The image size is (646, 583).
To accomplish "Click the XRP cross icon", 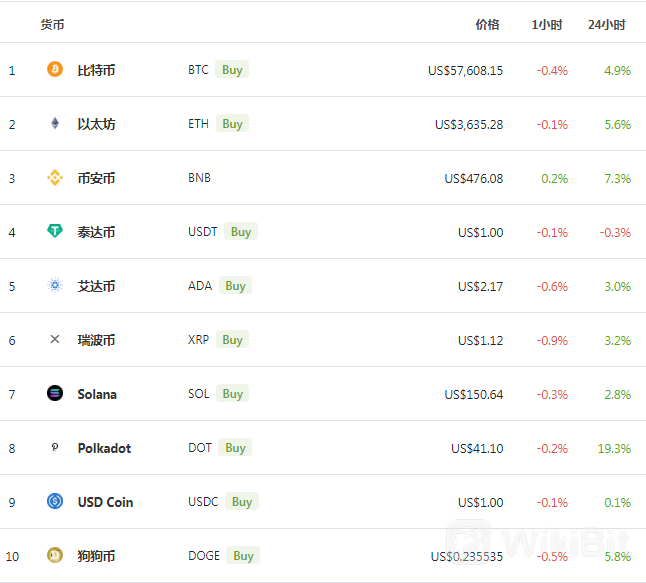I will pos(55,339).
